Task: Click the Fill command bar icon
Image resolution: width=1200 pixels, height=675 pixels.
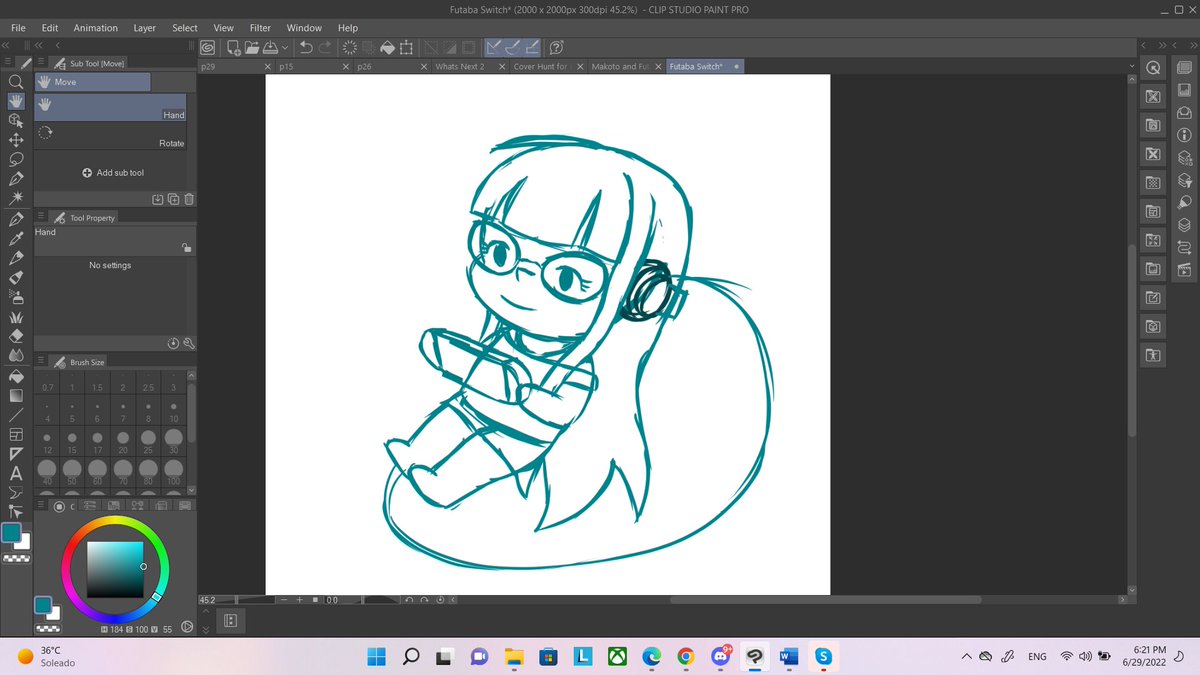Action: [x=388, y=47]
